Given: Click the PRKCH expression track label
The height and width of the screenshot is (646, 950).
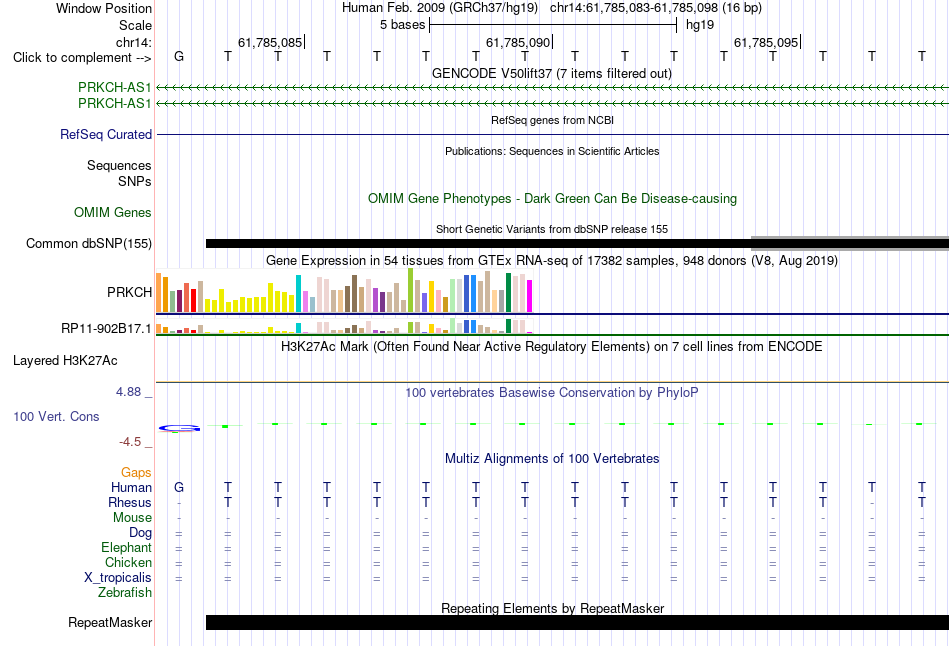Looking at the screenshot, I should [x=129, y=292].
